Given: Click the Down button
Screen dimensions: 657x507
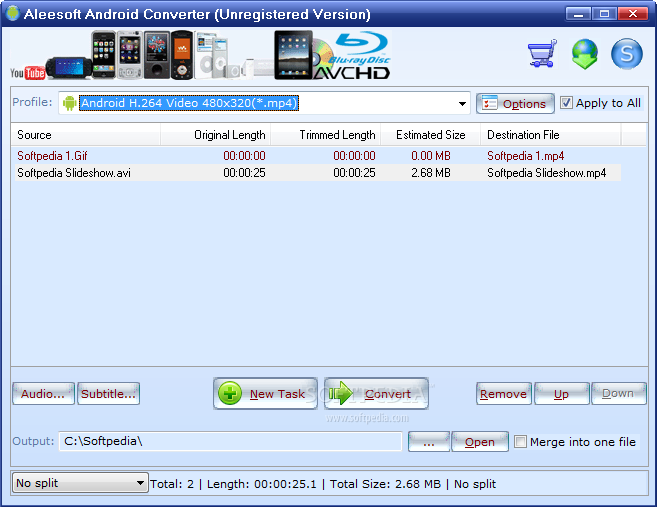Looking at the screenshot, I should pos(618,393).
